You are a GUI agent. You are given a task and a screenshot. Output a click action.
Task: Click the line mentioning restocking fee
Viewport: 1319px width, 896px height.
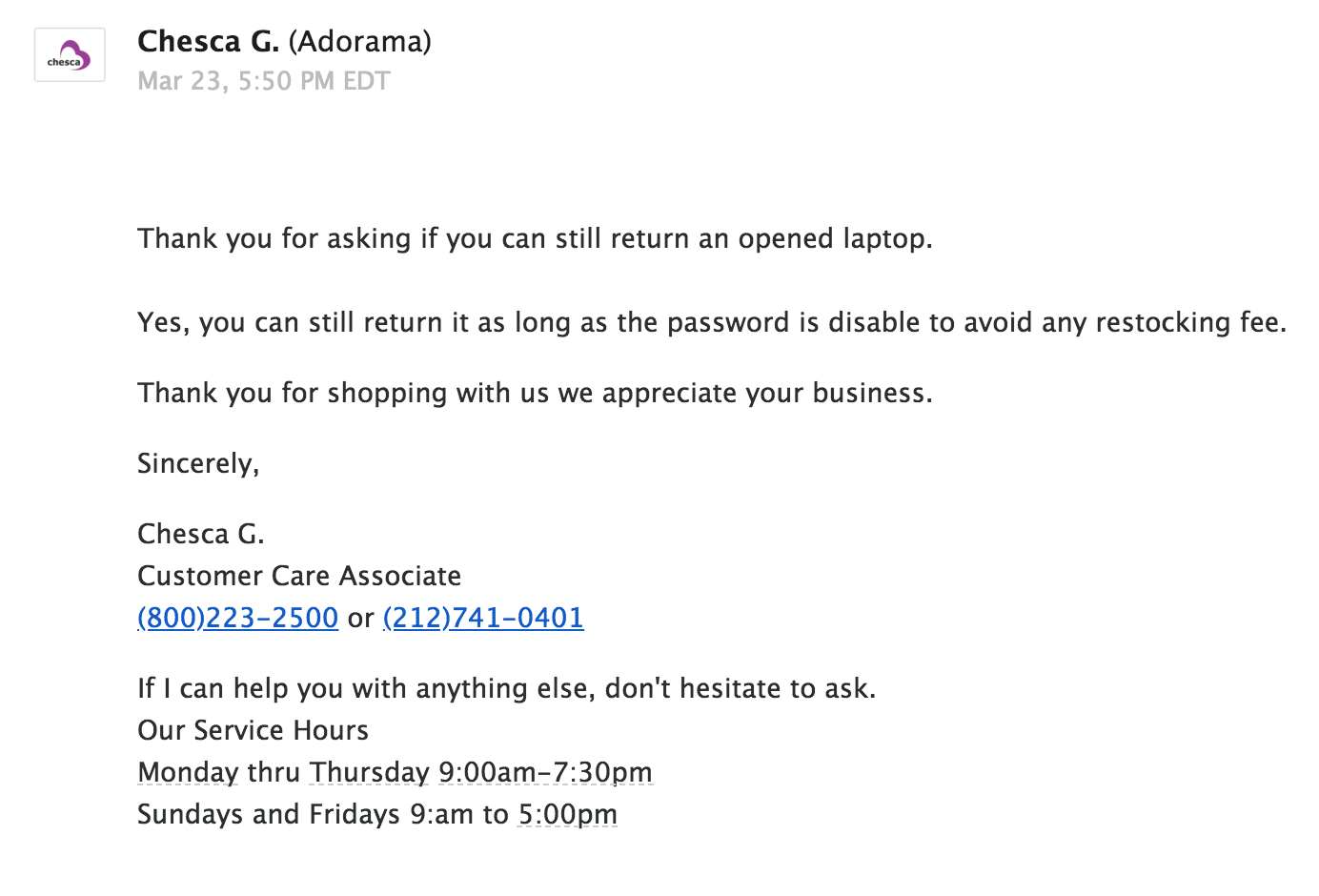click(x=712, y=322)
